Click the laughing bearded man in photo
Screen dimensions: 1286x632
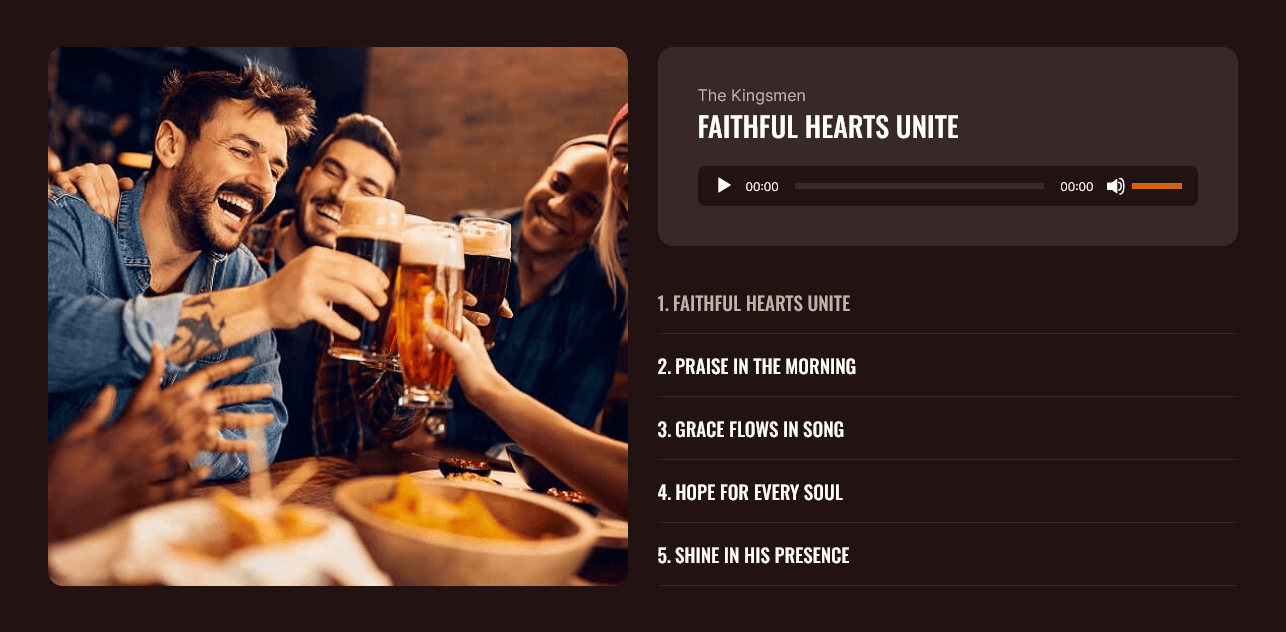point(220,170)
